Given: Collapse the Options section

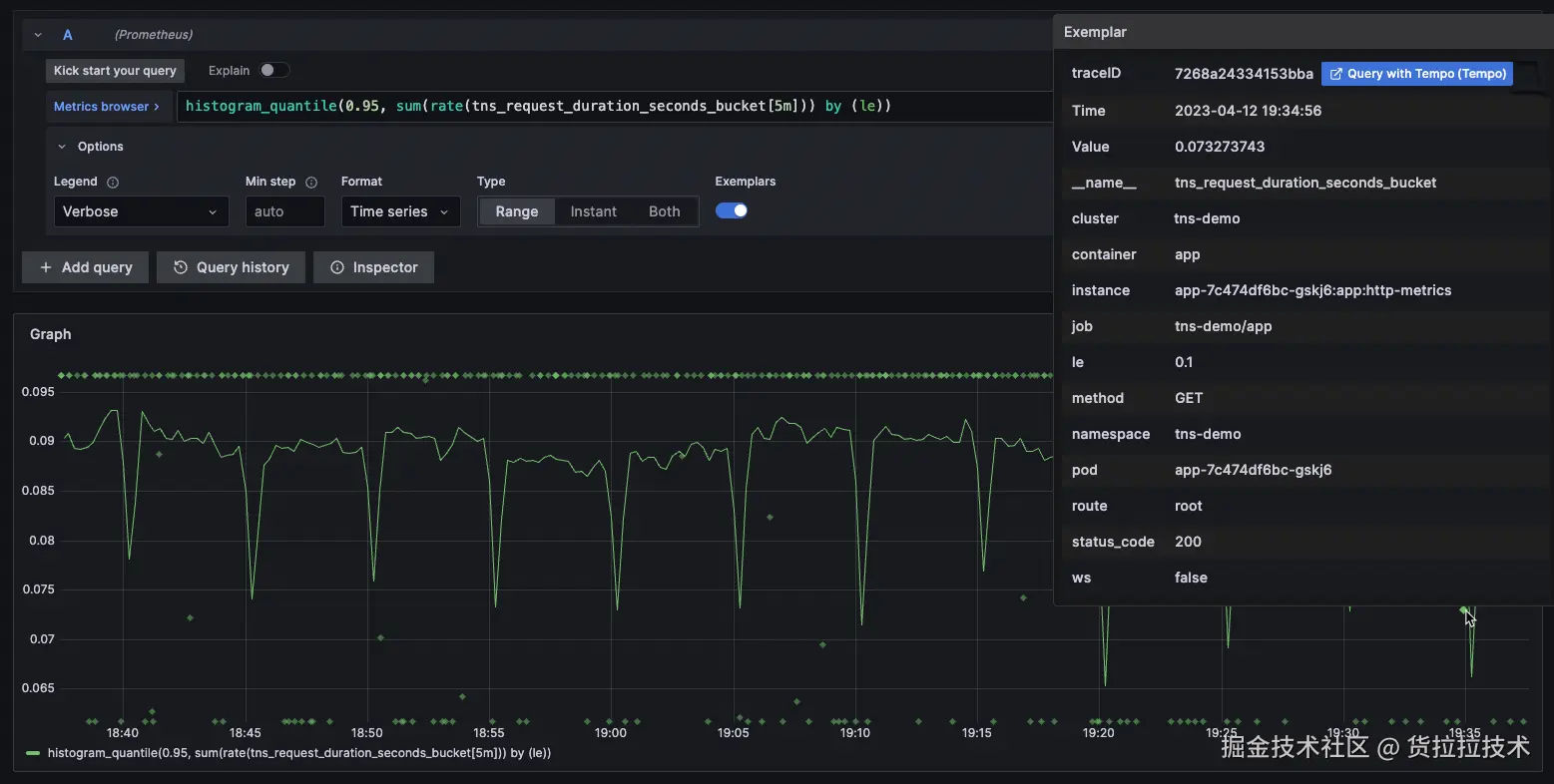Looking at the screenshot, I should point(62,147).
